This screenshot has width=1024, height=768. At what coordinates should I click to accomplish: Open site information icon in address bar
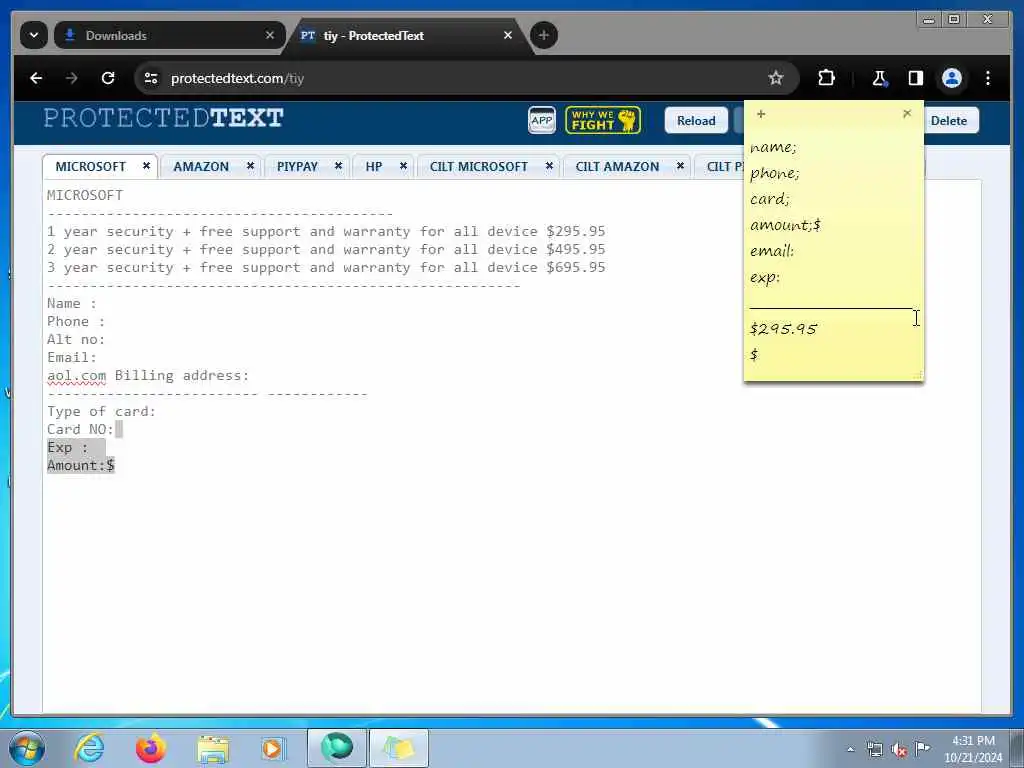tap(151, 78)
